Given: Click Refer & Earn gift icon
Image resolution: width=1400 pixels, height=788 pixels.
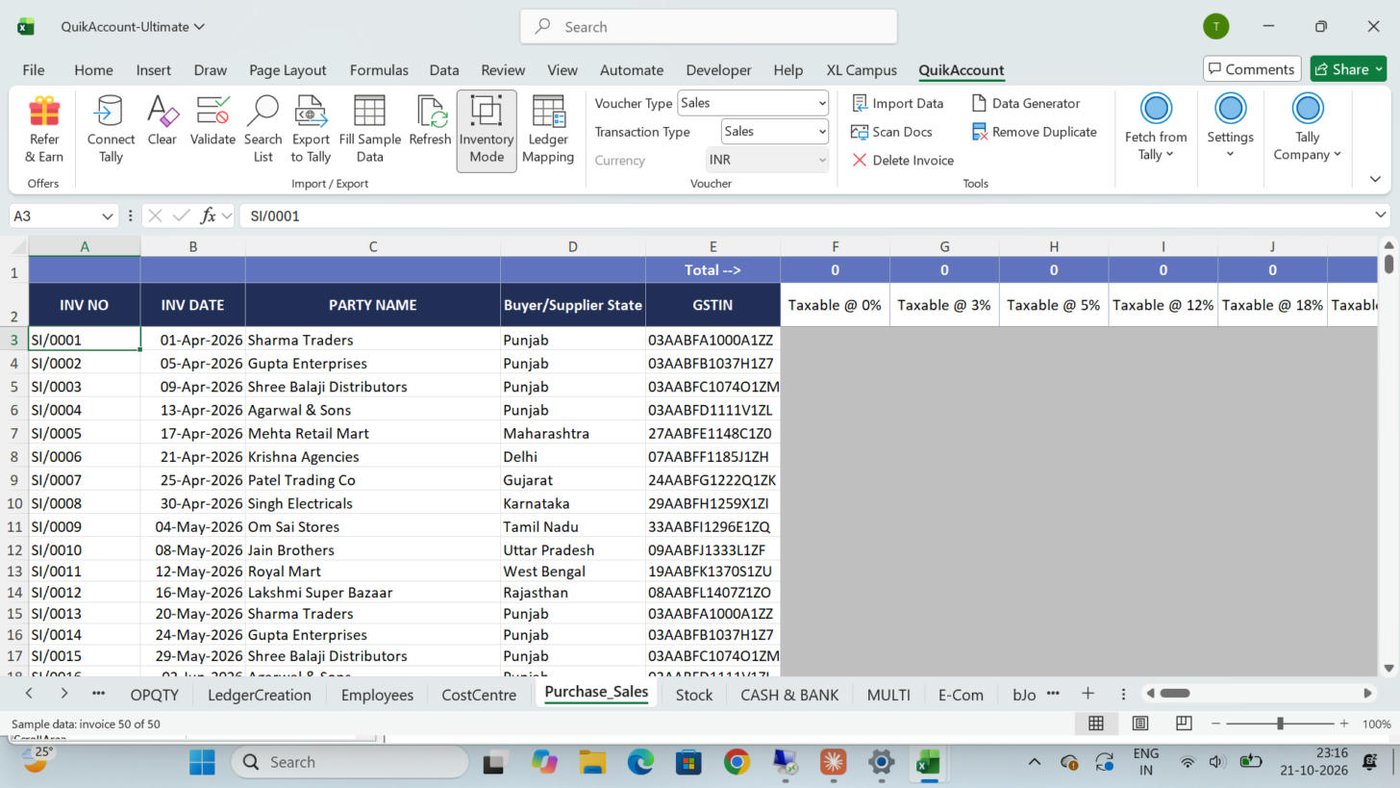Looking at the screenshot, I should click(x=44, y=112).
